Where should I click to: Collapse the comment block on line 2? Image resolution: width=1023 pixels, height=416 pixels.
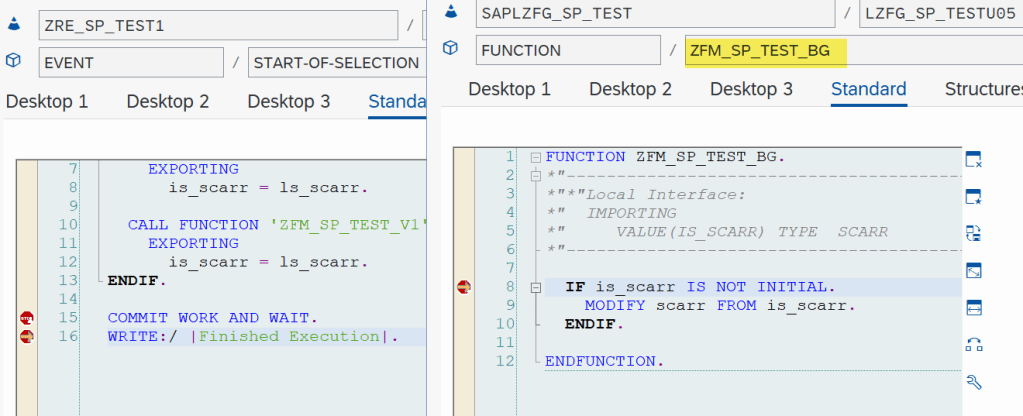(536, 175)
